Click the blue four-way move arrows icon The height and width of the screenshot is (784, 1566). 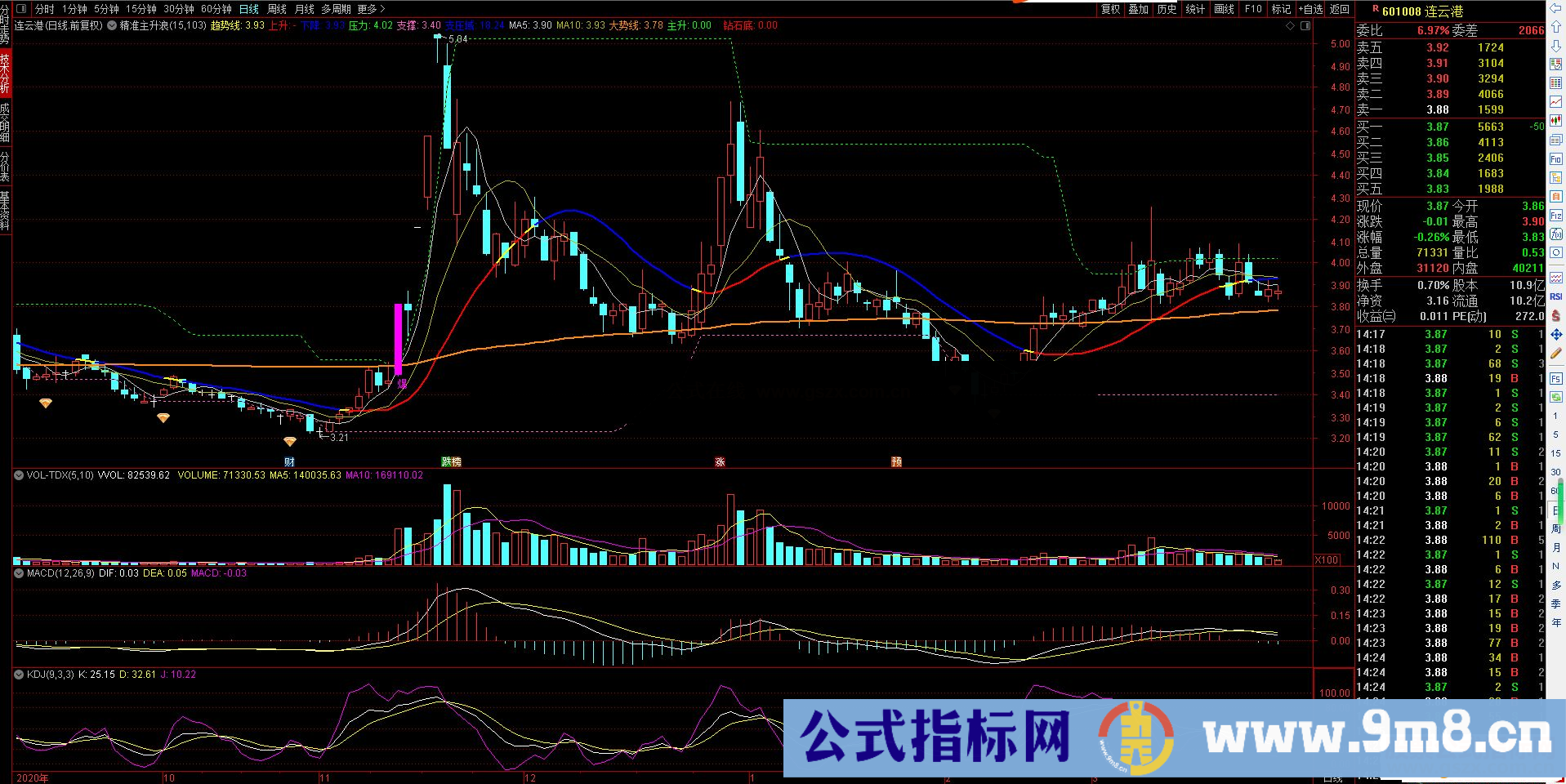click(x=1555, y=334)
